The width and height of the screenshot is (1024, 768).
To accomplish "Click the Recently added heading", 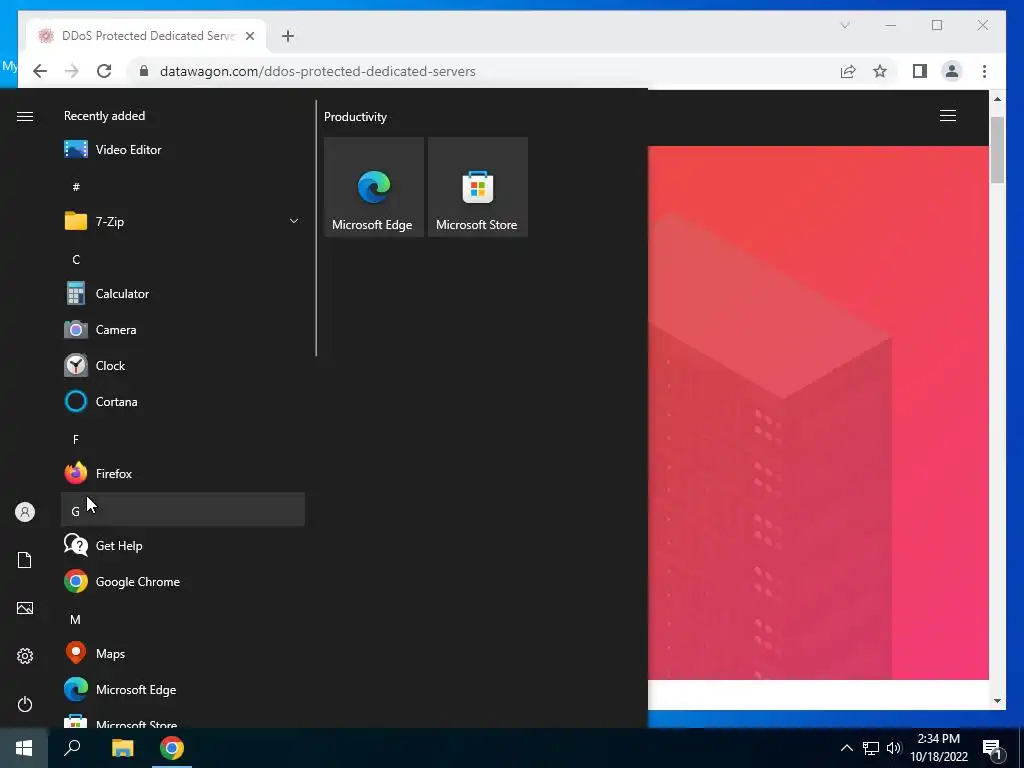I will tap(104, 116).
